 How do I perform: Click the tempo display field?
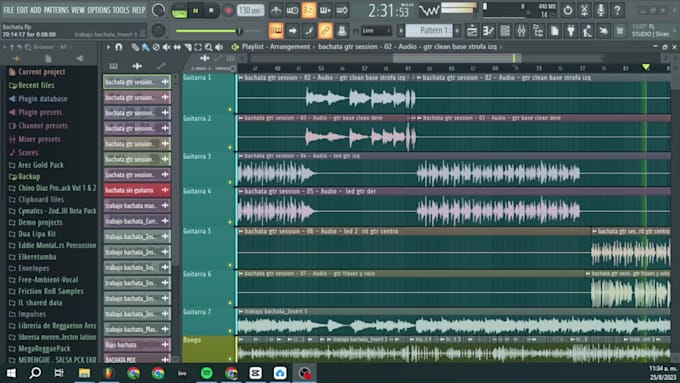tap(250, 10)
